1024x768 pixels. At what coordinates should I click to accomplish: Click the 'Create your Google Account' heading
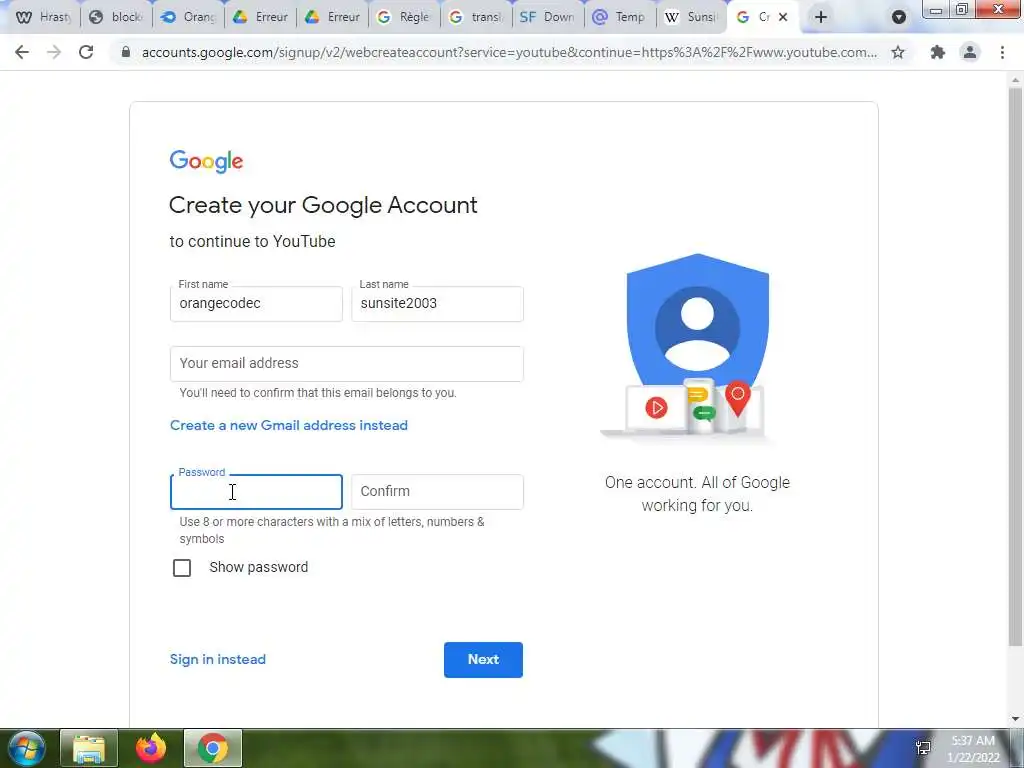323,205
